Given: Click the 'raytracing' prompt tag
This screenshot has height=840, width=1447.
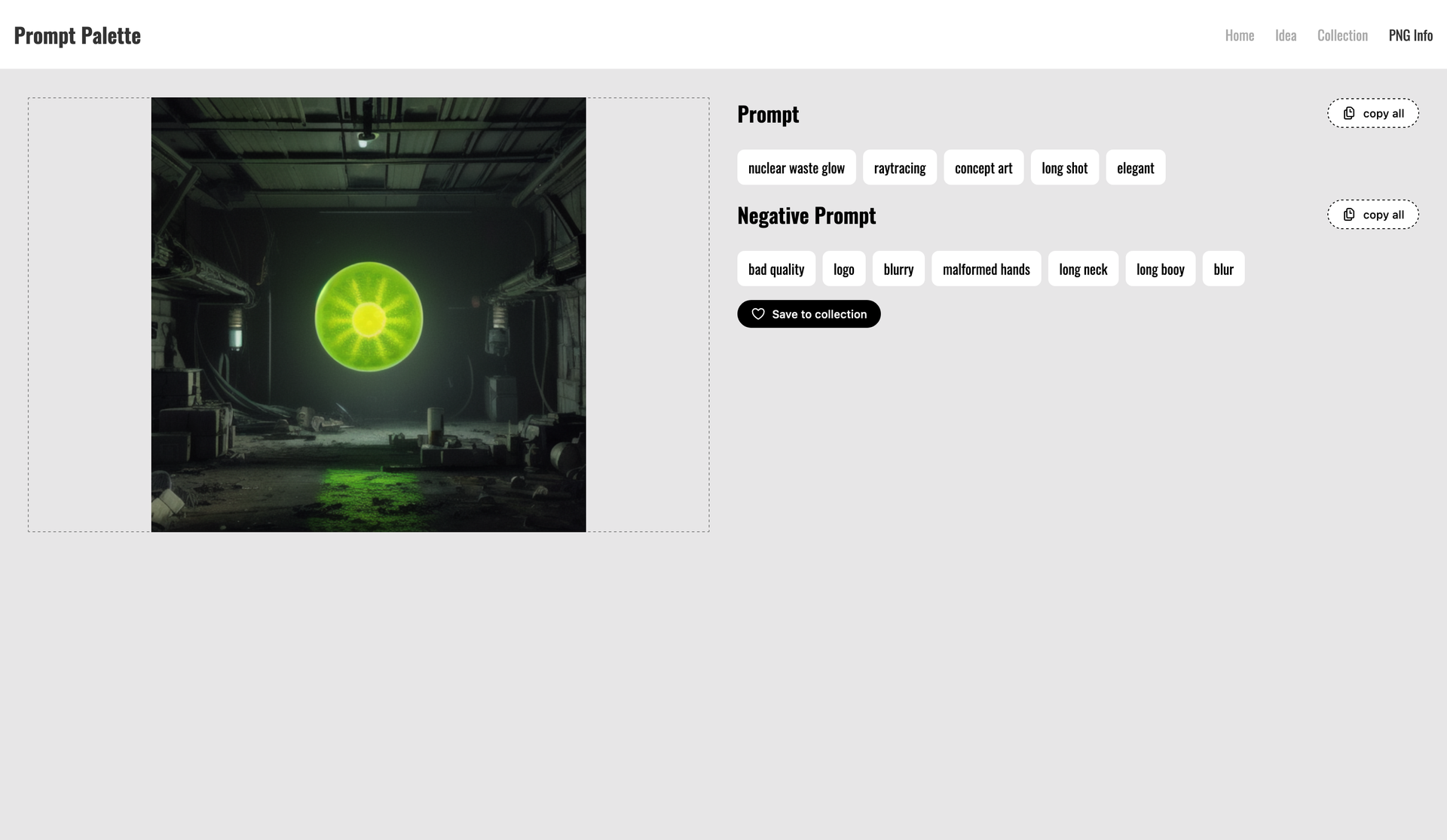Looking at the screenshot, I should coord(900,167).
